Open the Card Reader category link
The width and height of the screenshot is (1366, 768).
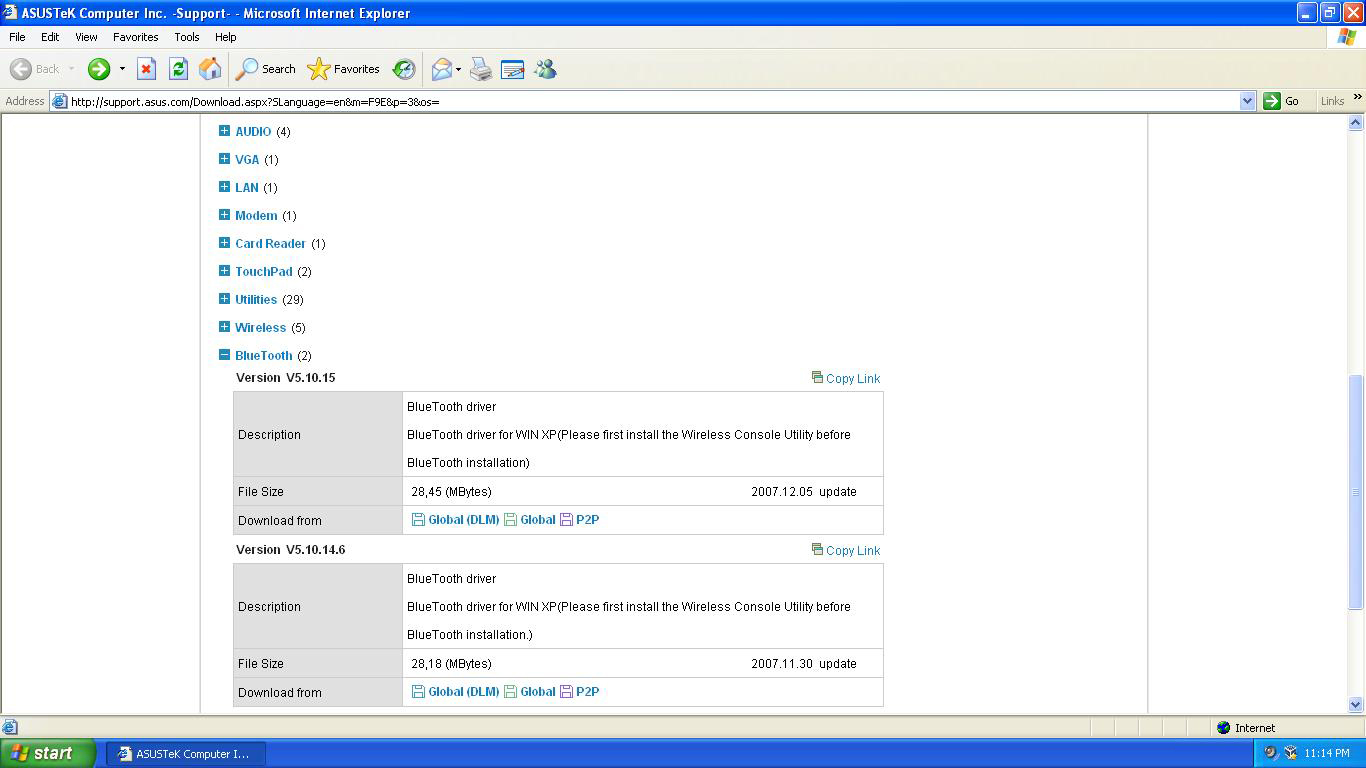(x=270, y=243)
